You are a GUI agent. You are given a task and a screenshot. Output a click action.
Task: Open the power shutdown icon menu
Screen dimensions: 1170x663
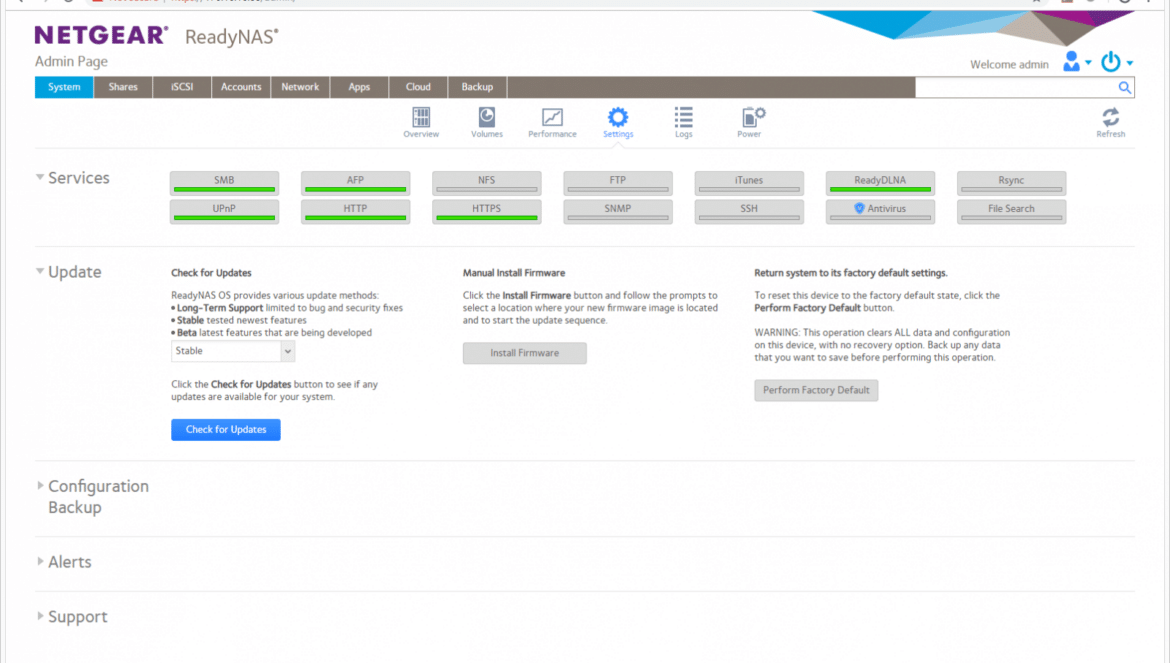click(1111, 61)
